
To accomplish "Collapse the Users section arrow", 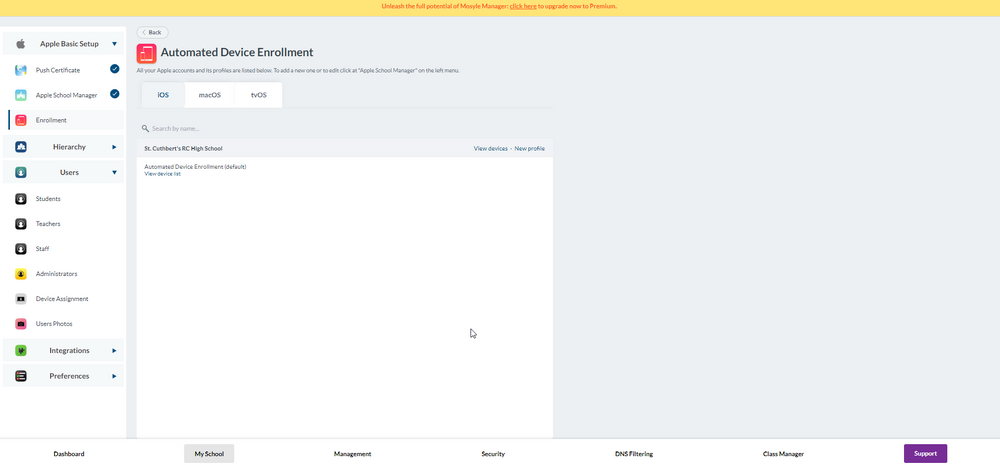I will pos(114,172).
